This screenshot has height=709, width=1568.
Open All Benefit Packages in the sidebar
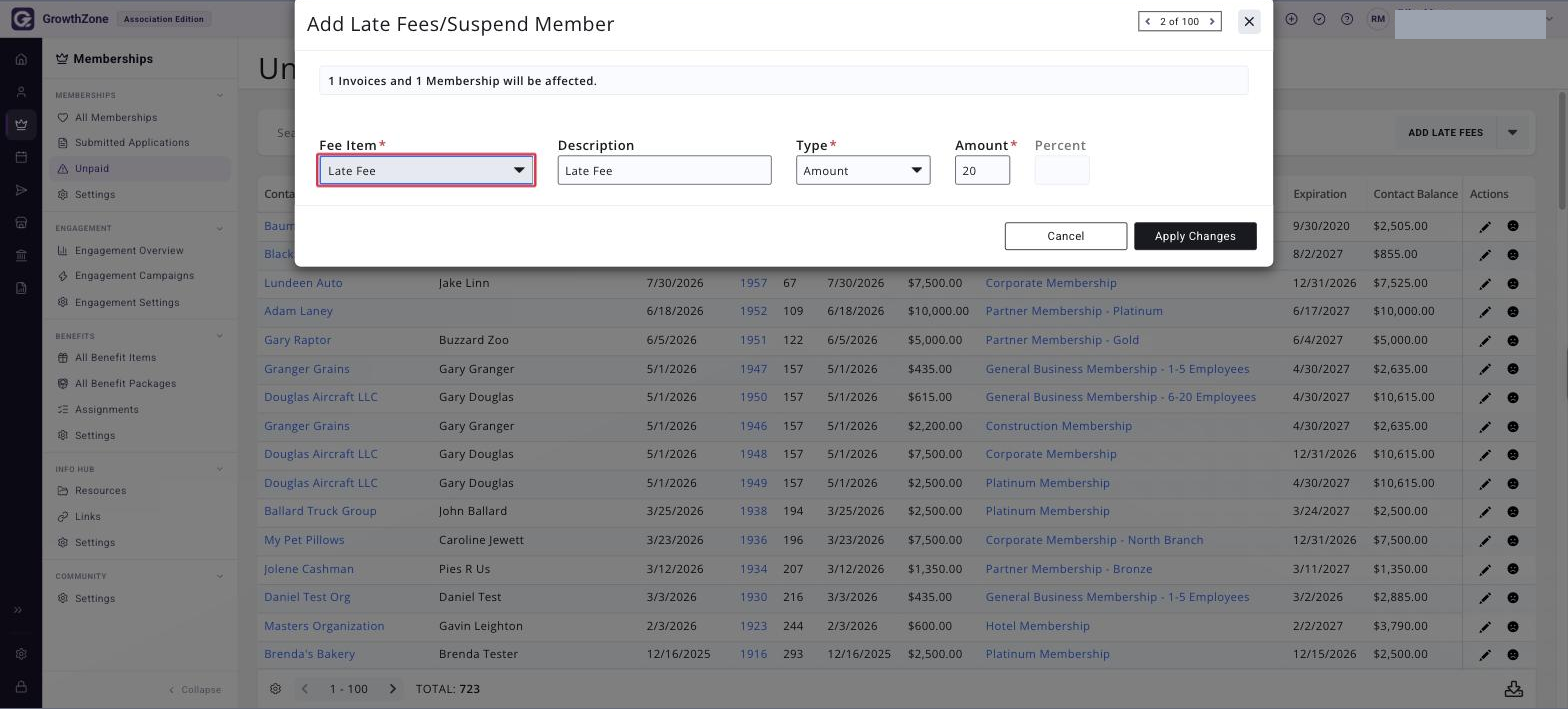125,384
